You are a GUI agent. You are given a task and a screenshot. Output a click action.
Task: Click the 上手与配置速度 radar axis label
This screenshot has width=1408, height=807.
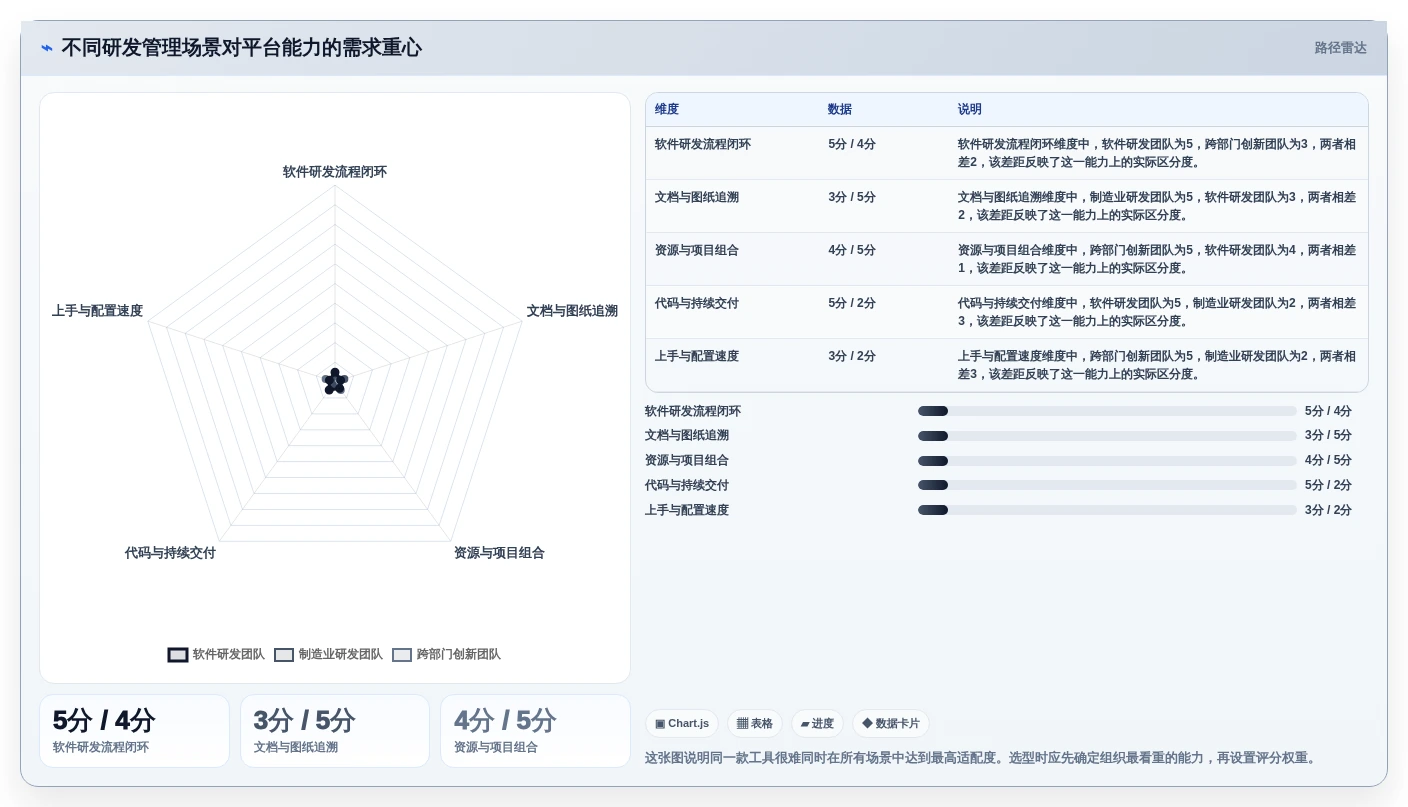coord(97,311)
